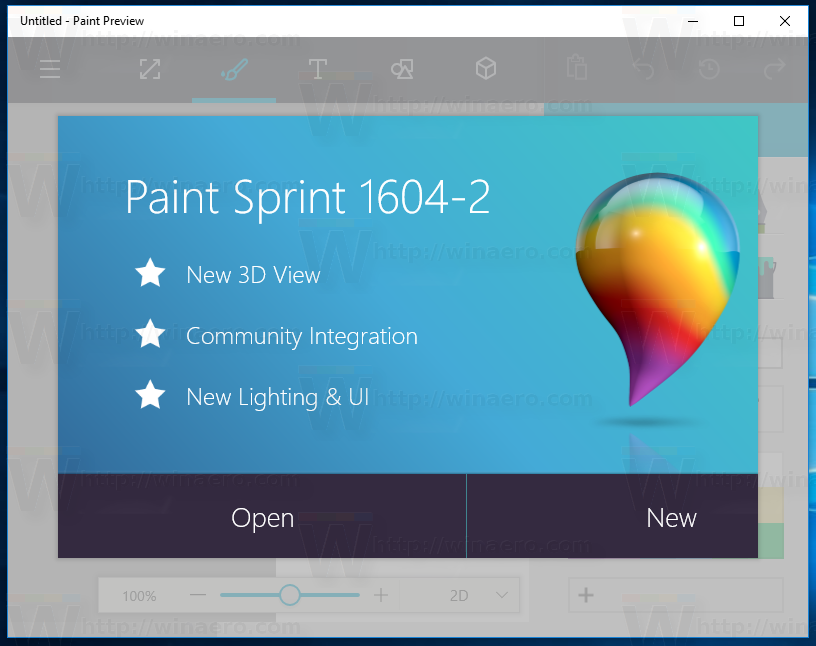The height and width of the screenshot is (646, 816).
Task: Open the hamburger menu
Action: pos(50,70)
